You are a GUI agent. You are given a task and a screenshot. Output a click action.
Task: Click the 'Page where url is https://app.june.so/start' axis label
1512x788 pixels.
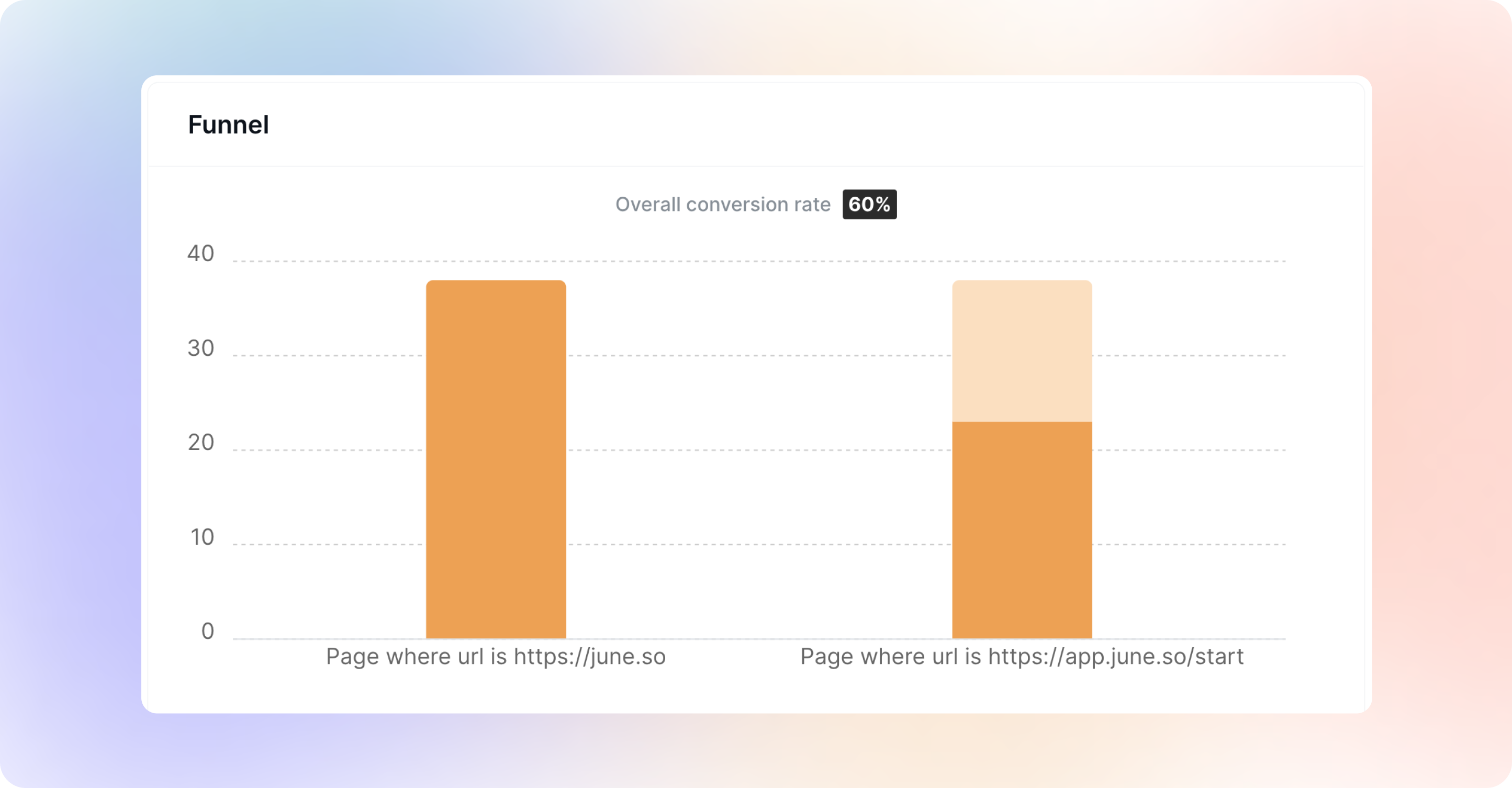point(1022,657)
